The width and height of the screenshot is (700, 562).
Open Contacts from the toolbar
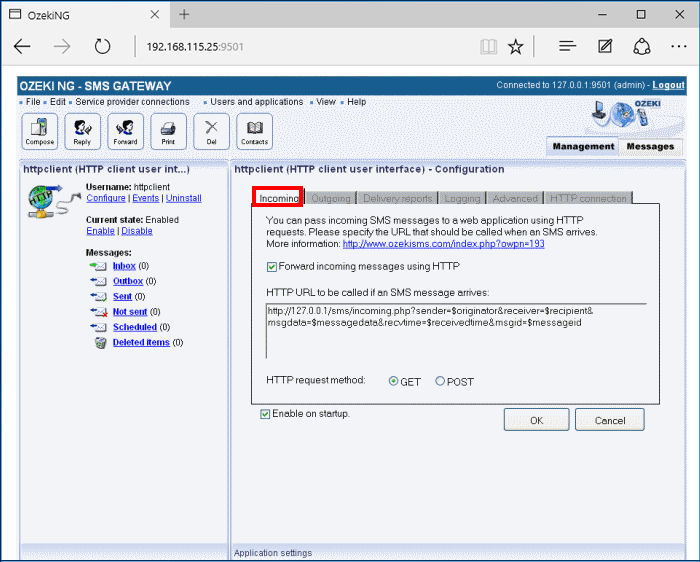[254, 130]
